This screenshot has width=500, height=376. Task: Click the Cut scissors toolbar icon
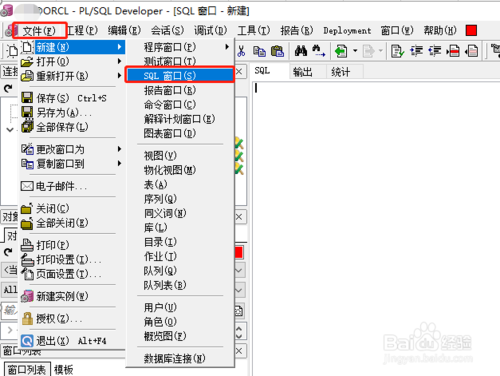[241, 51]
